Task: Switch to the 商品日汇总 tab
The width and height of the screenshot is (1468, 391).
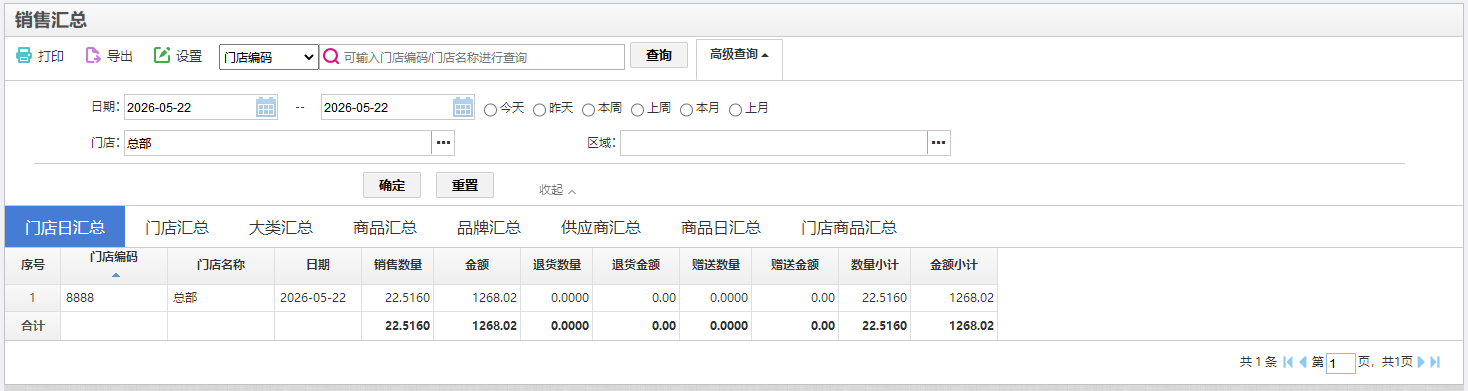Action: [x=721, y=227]
